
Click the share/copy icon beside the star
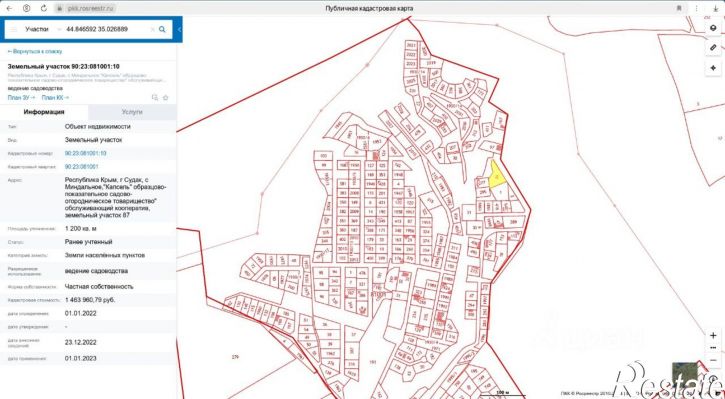pyautogui.click(x=155, y=98)
